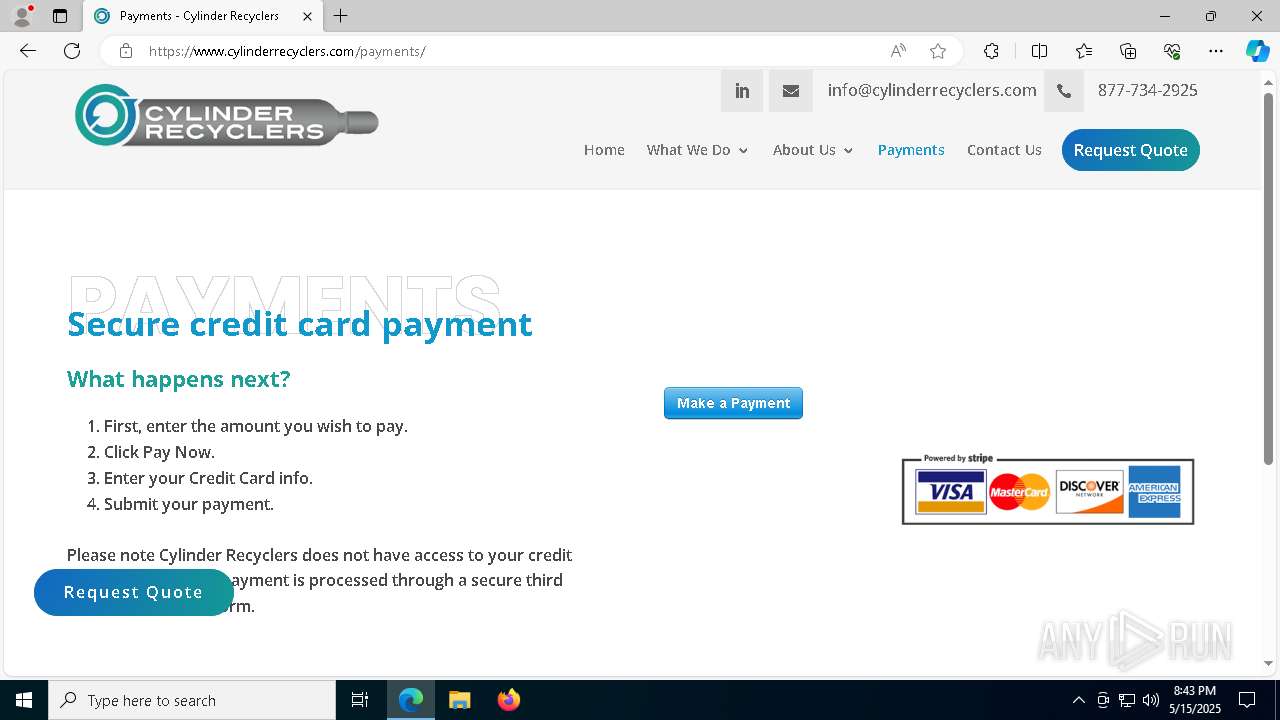Open clock showing 8:43 PM
Viewport: 1280px width, 720px height.
[1194, 699]
